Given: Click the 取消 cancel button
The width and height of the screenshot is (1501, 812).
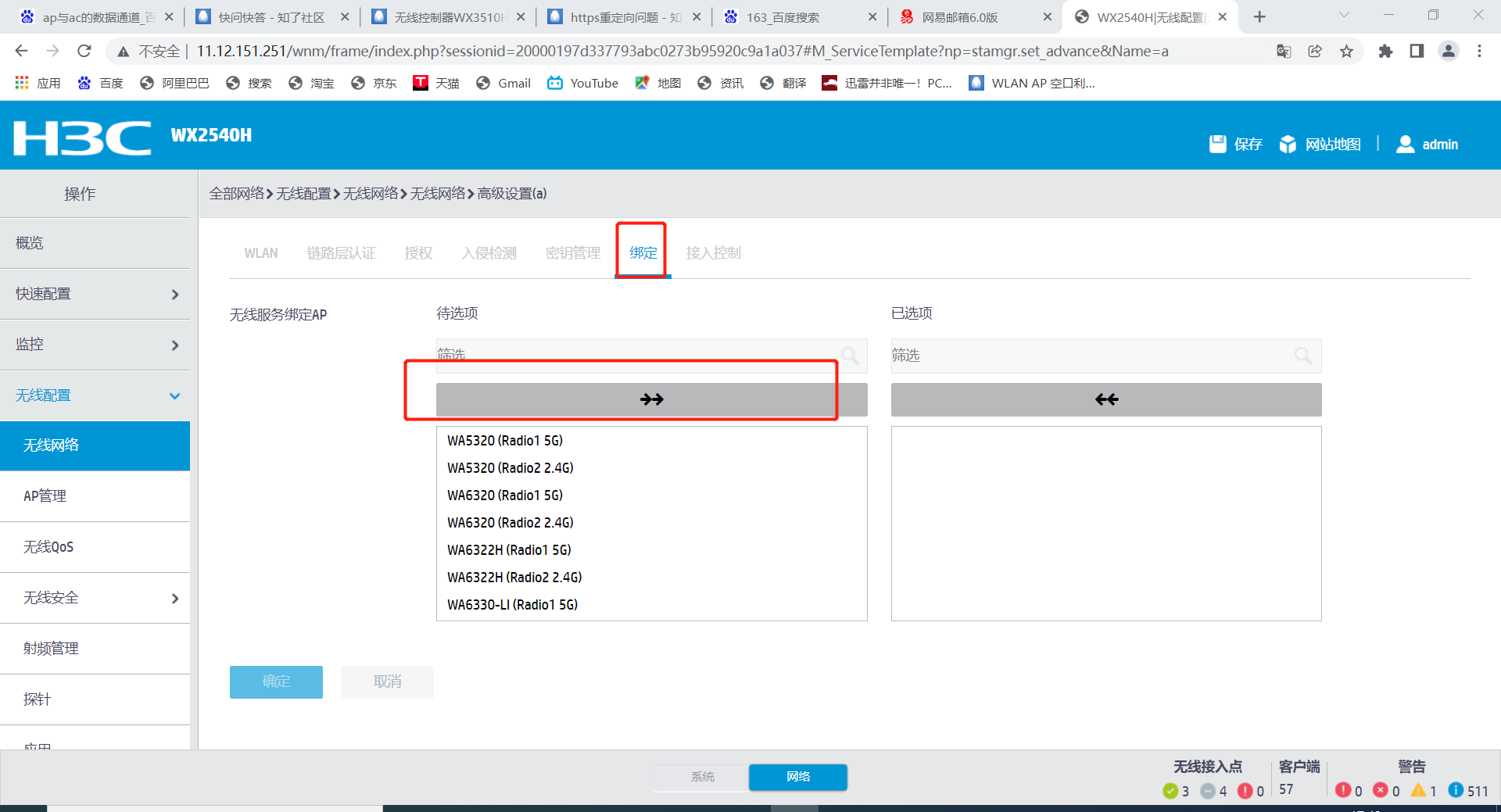Looking at the screenshot, I should coord(387,681).
